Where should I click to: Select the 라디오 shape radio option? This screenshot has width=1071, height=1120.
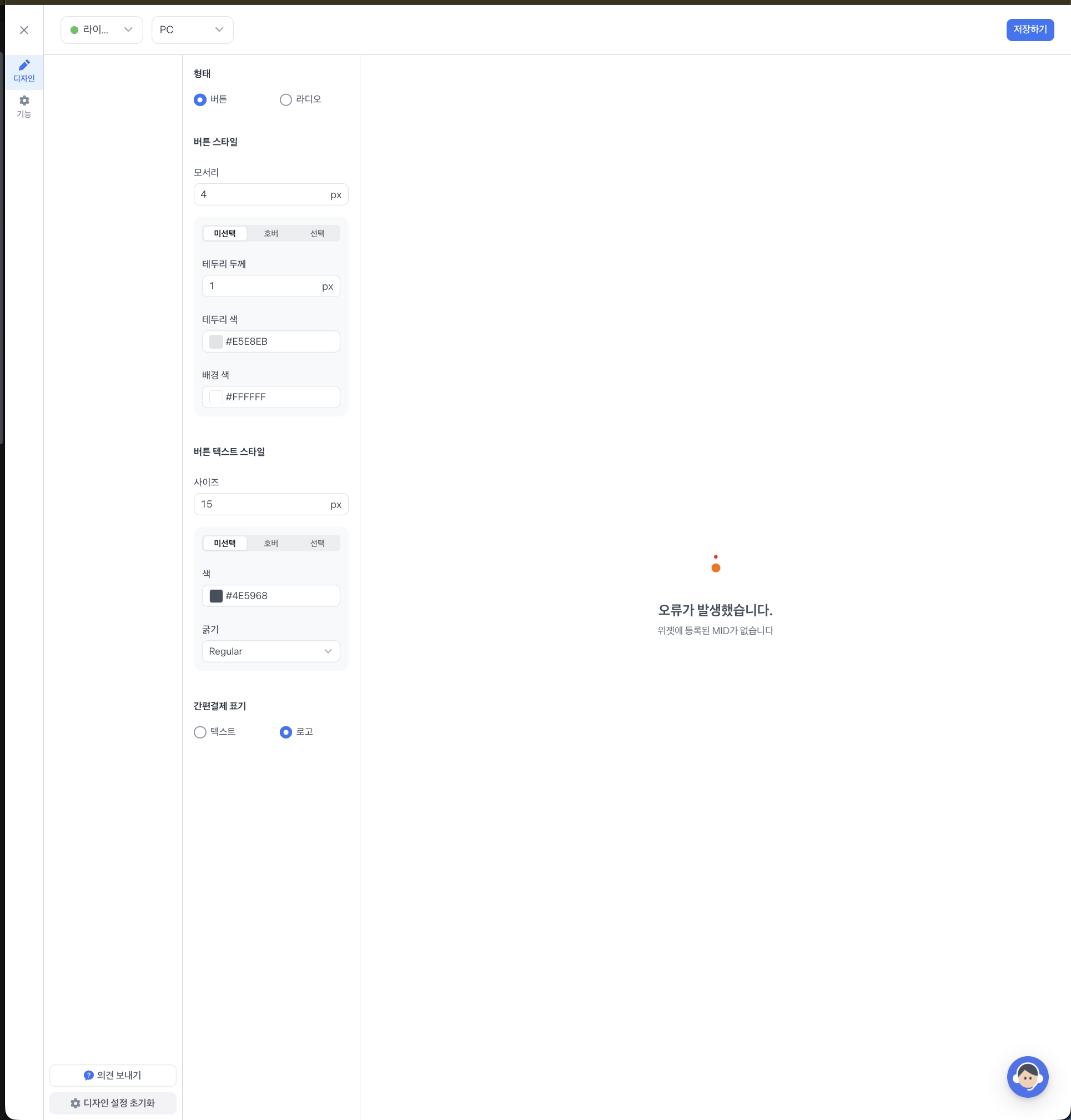tap(285, 100)
